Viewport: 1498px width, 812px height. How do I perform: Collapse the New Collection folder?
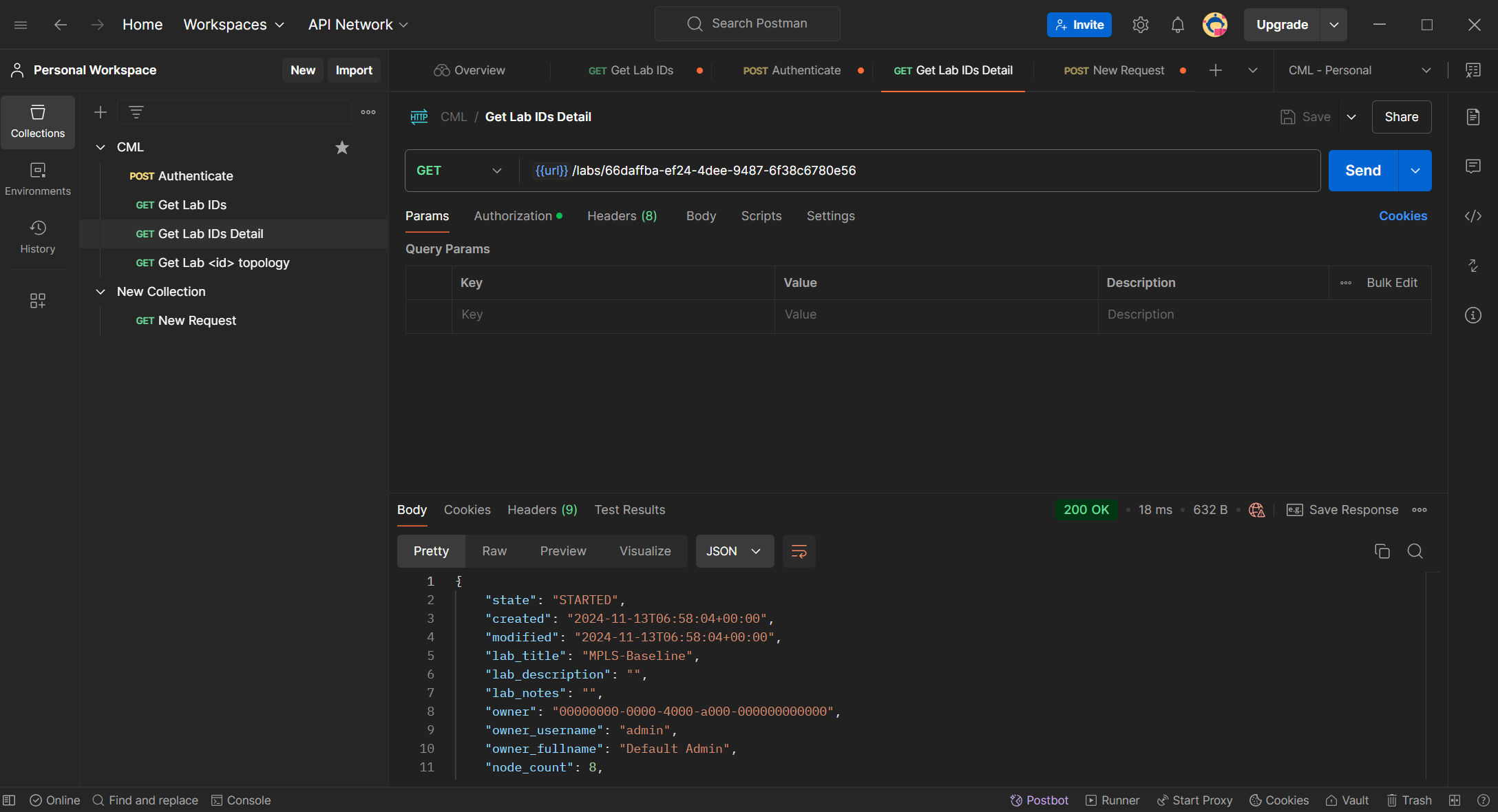click(101, 292)
